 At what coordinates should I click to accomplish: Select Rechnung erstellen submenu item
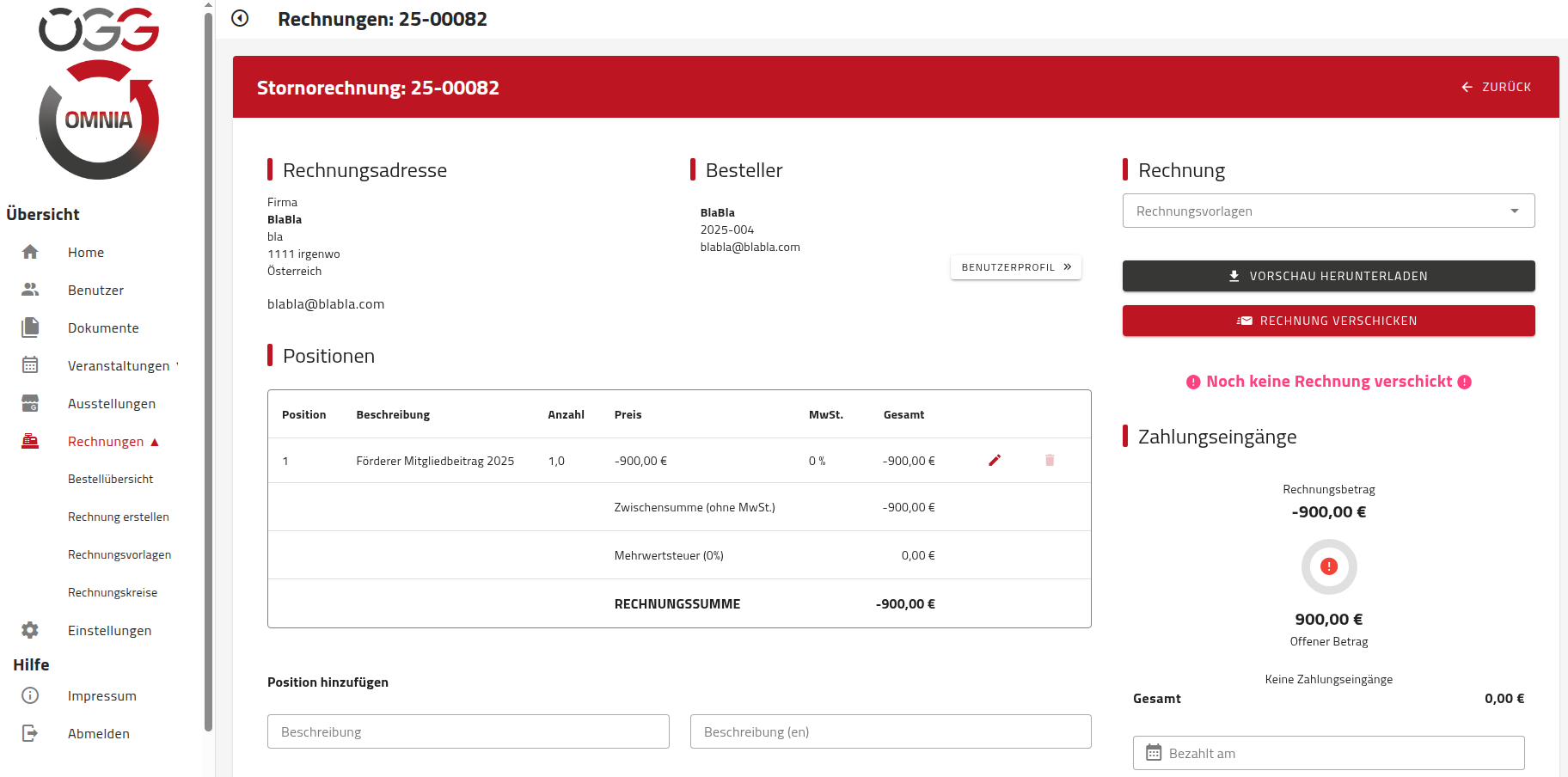click(x=119, y=517)
